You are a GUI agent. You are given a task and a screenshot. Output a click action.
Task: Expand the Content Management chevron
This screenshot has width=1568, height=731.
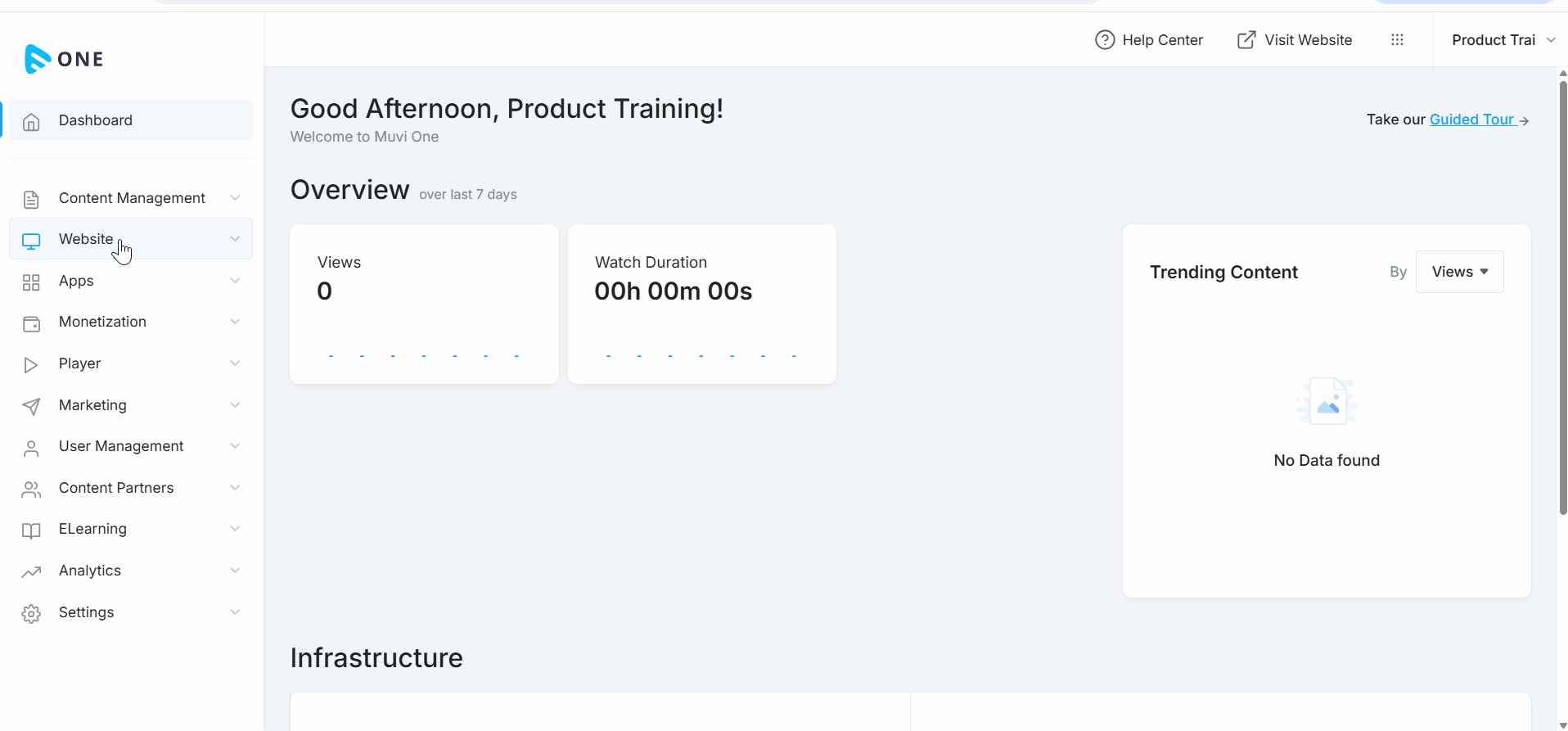tap(235, 198)
